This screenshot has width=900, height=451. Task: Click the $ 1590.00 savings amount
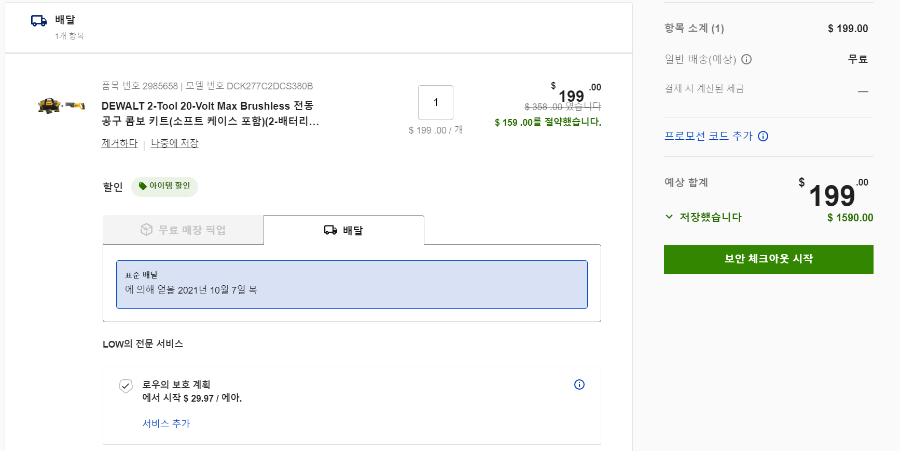pyautogui.click(x=850, y=217)
